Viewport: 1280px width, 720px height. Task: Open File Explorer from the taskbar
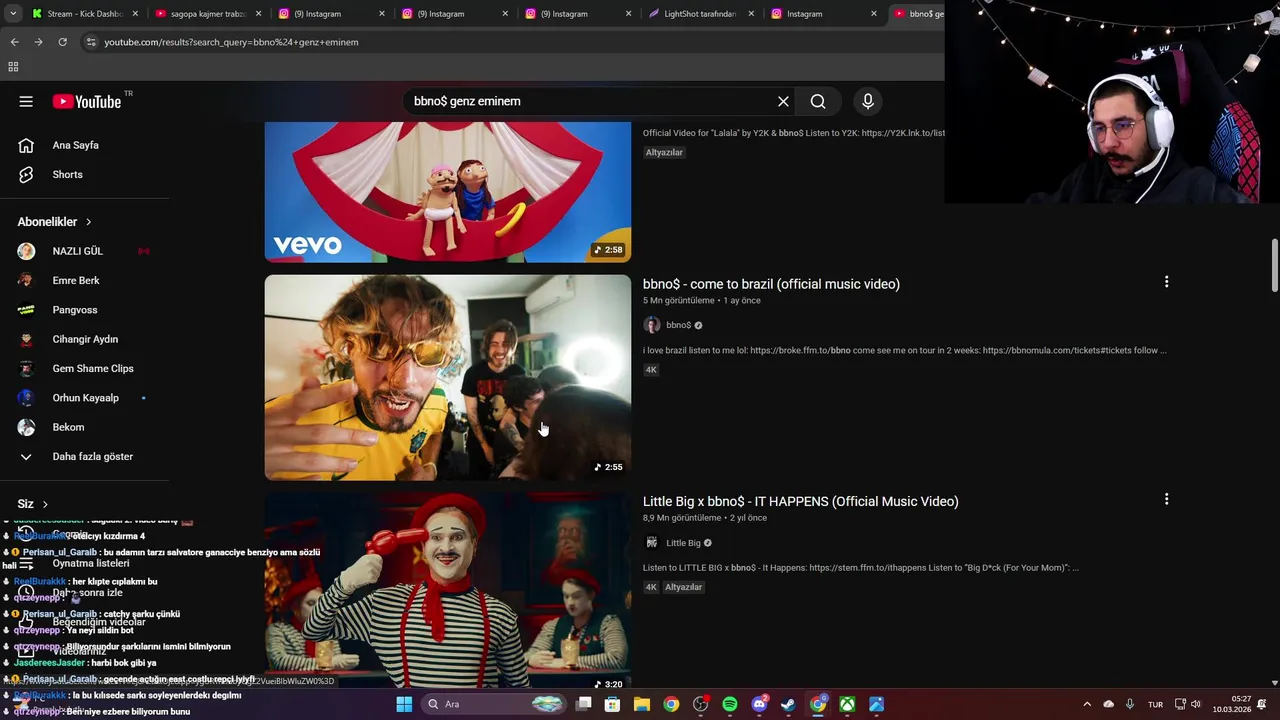[x=641, y=704]
